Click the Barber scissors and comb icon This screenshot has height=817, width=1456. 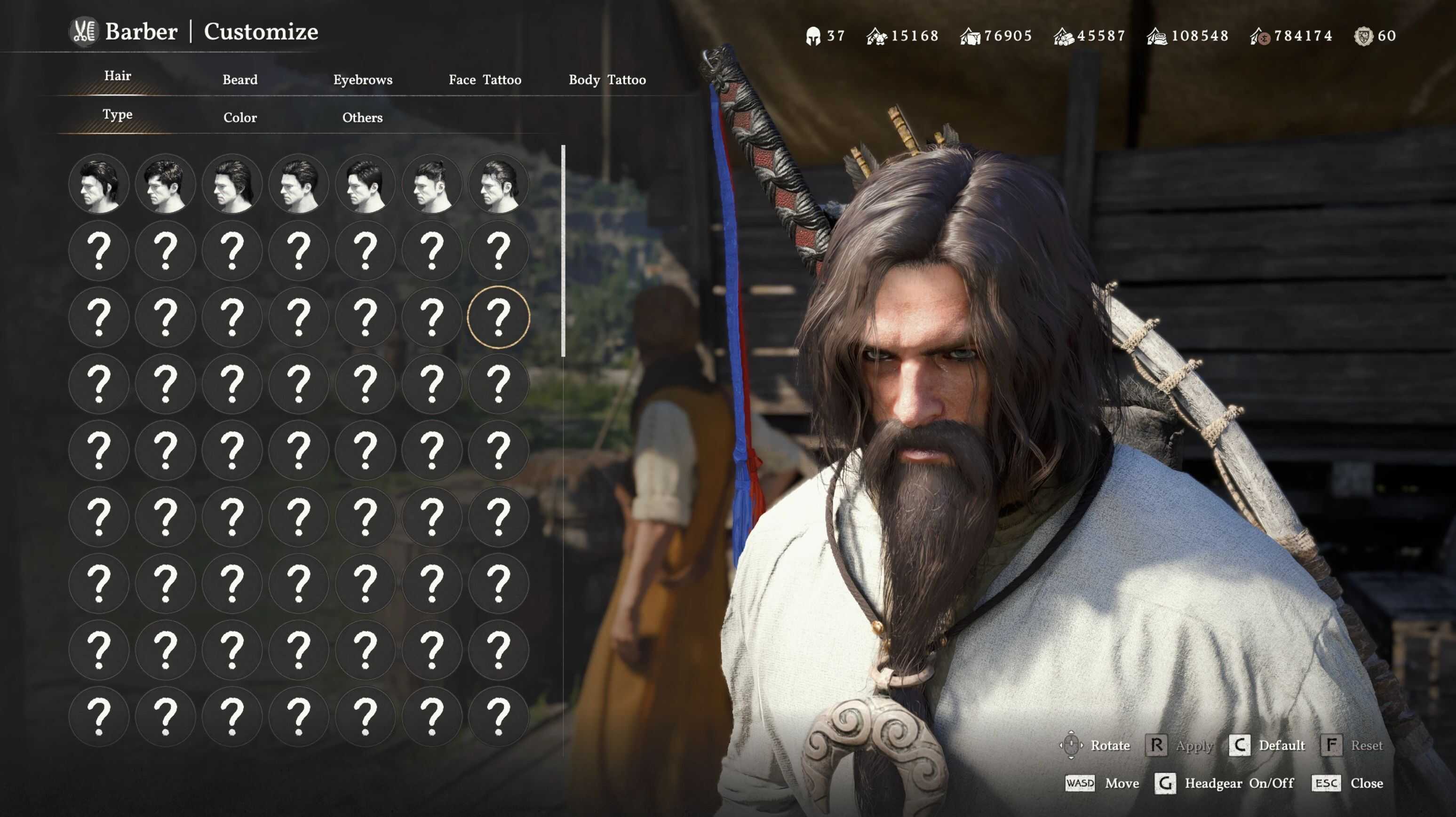pos(84,32)
